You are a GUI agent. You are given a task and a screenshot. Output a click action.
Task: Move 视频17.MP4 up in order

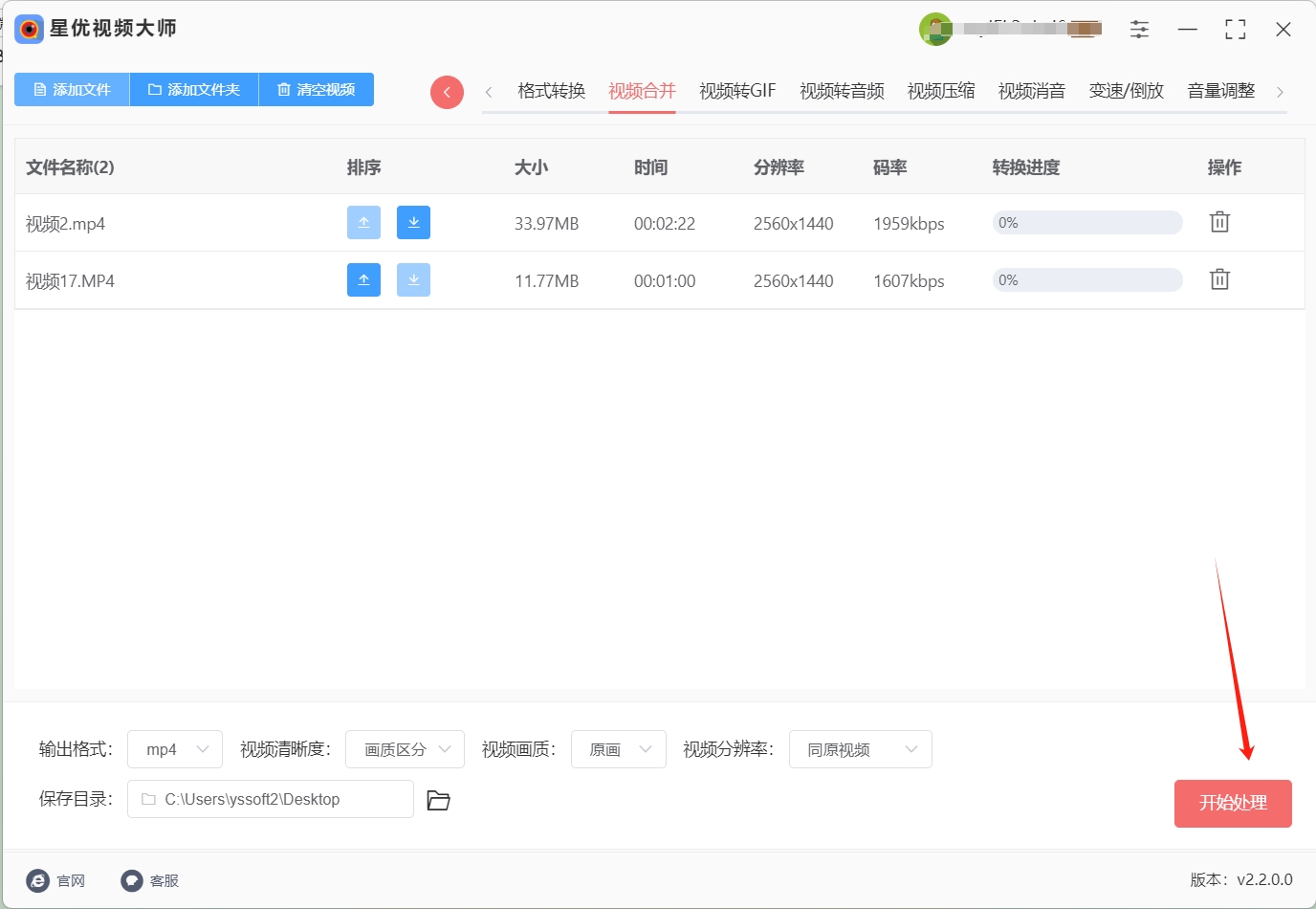[363, 279]
